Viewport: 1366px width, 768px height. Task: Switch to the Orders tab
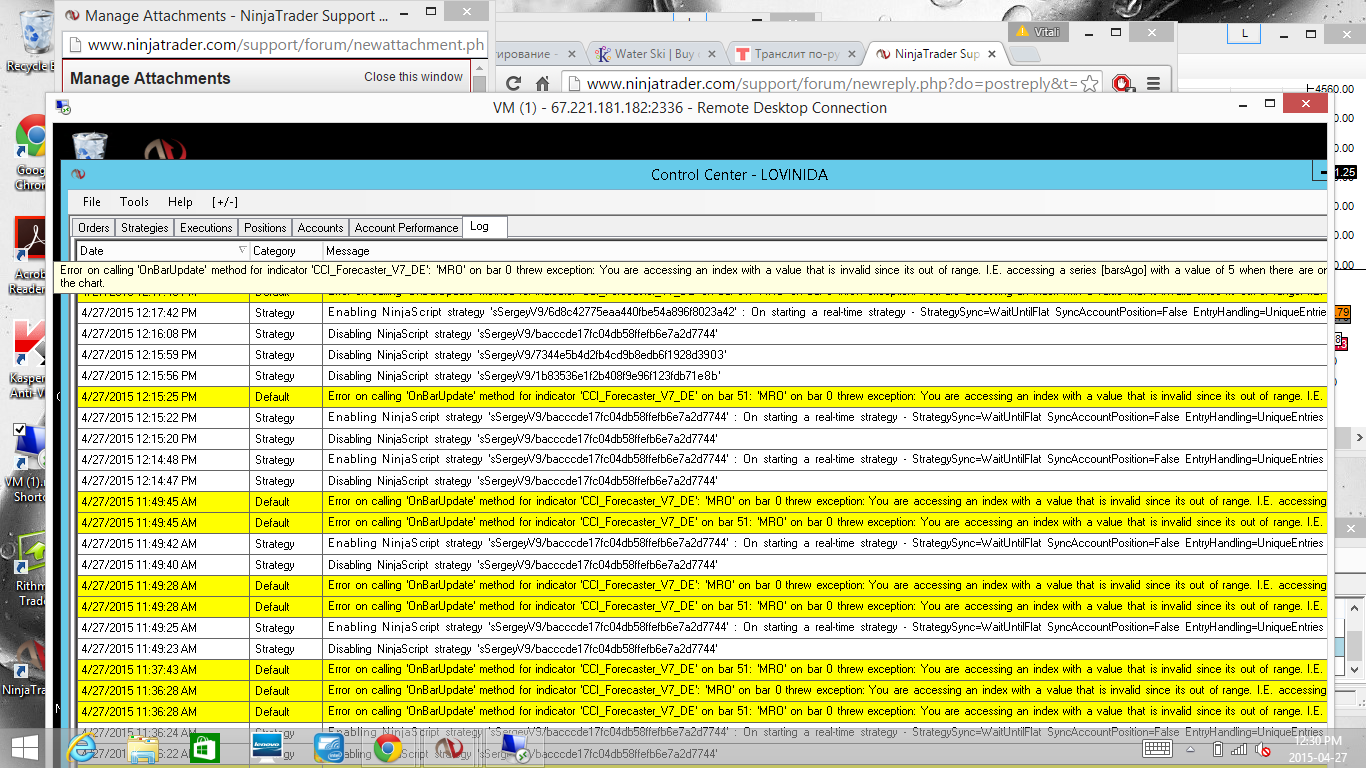[94, 228]
